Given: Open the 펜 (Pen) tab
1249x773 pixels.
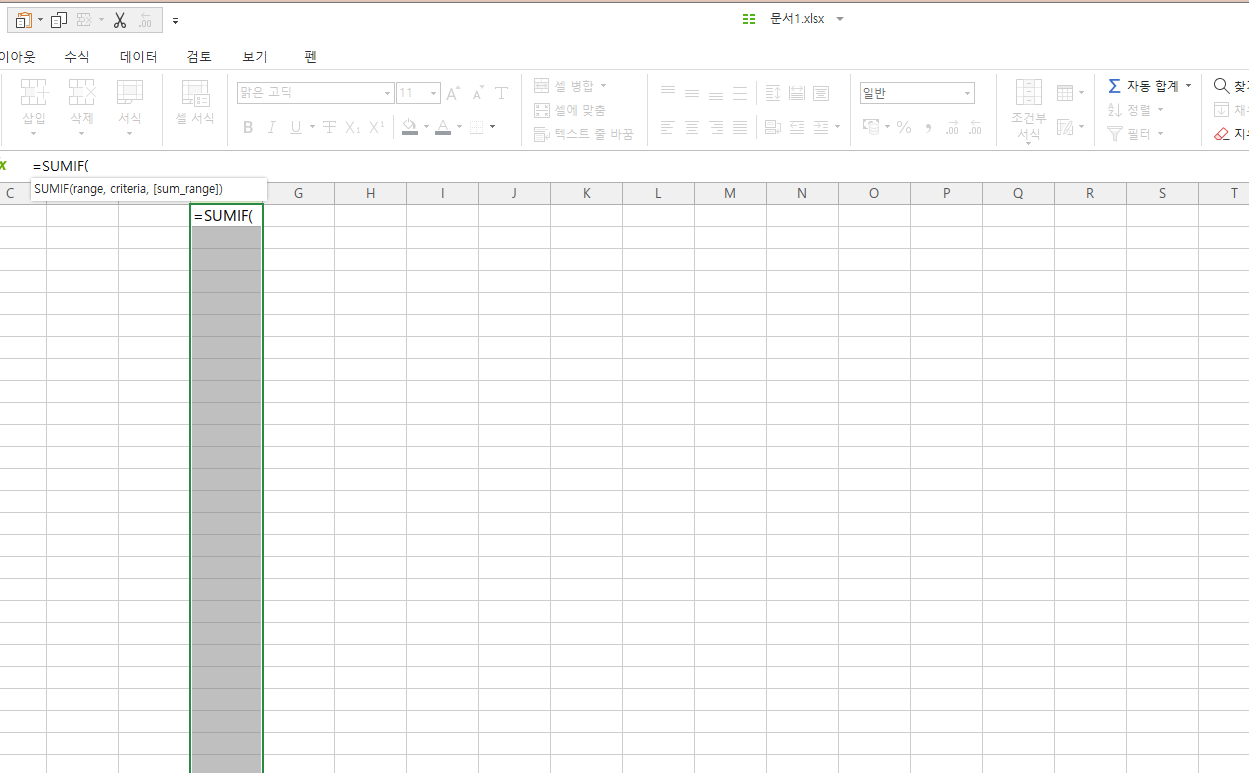Looking at the screenshot, I should [310, 57].
